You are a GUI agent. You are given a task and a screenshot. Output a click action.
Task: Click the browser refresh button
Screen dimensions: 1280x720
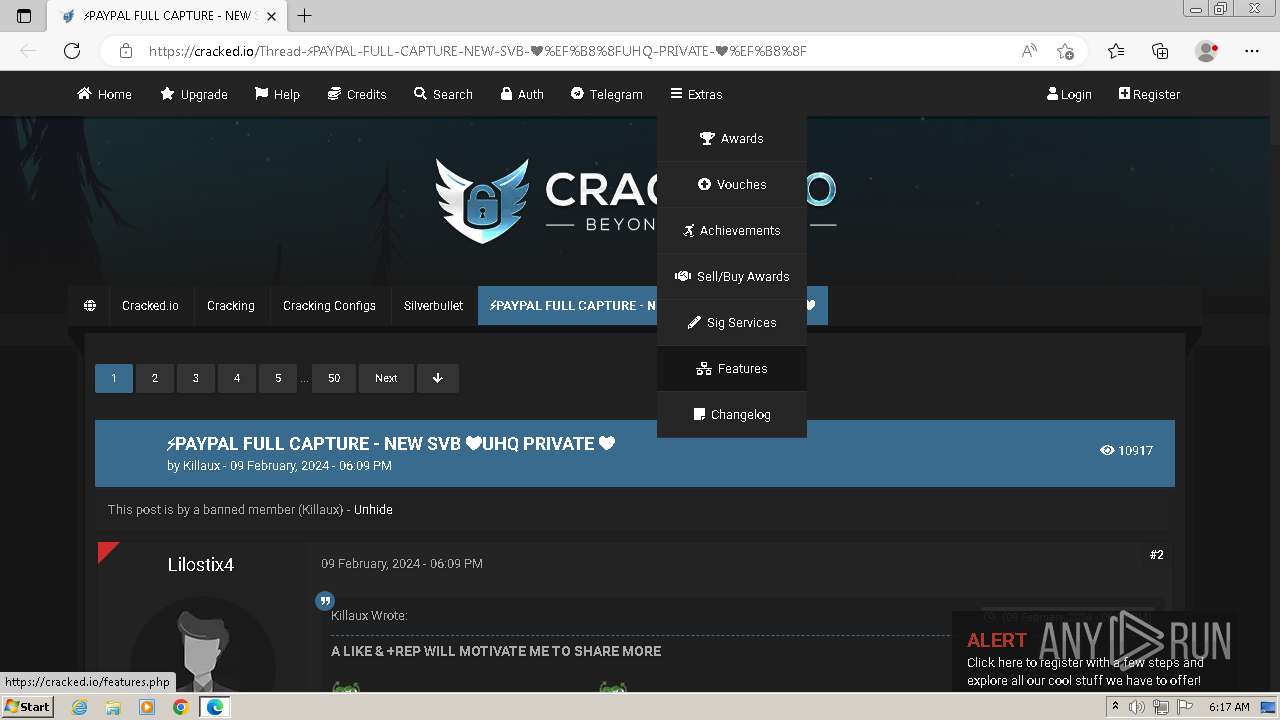coord(72,51)
